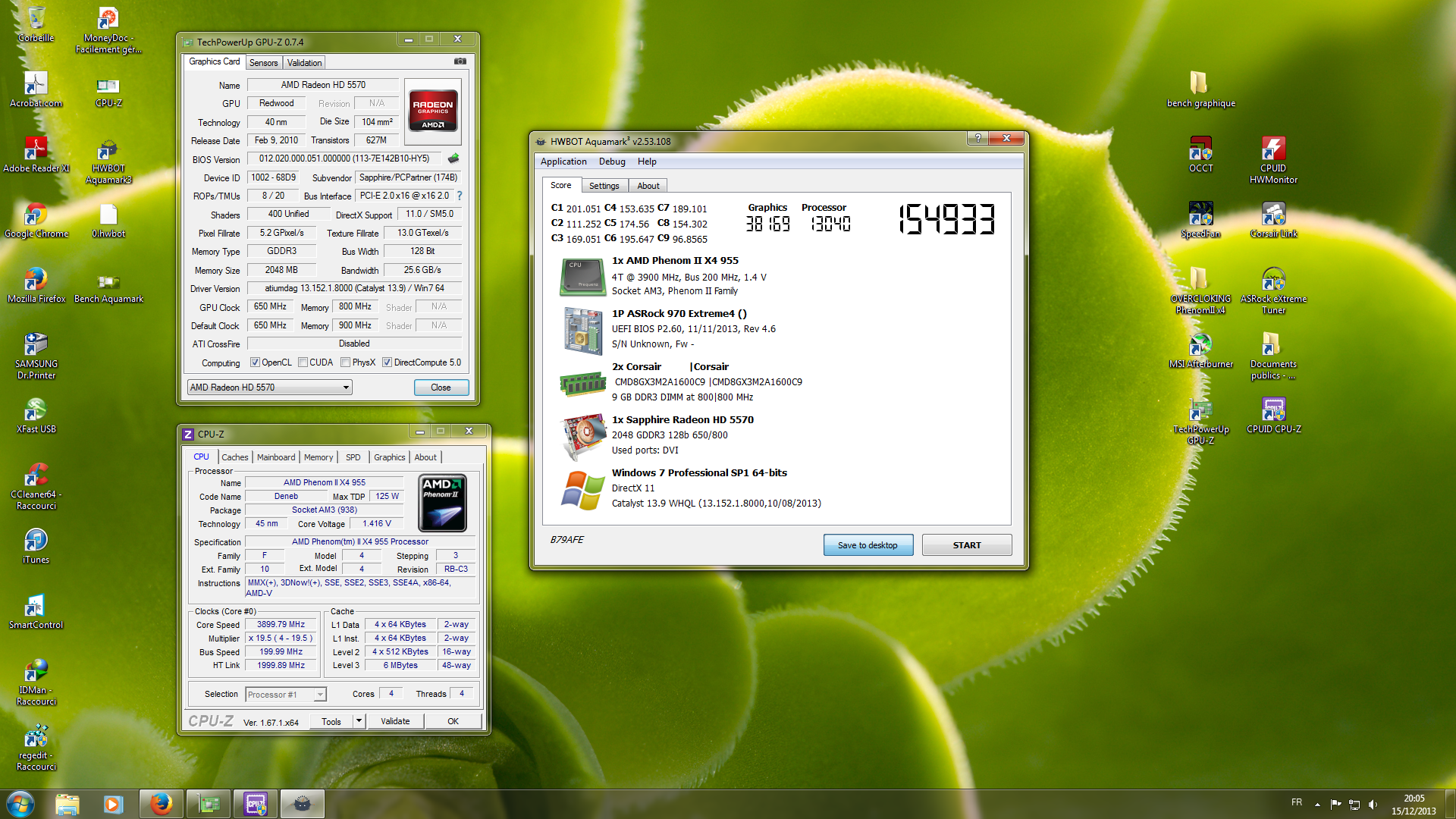Image resolution: width=1456 pixels, height=819 pixels.
Task: Expand the CPU-Z Tools dropdown arrow
Action: point(359,721)
